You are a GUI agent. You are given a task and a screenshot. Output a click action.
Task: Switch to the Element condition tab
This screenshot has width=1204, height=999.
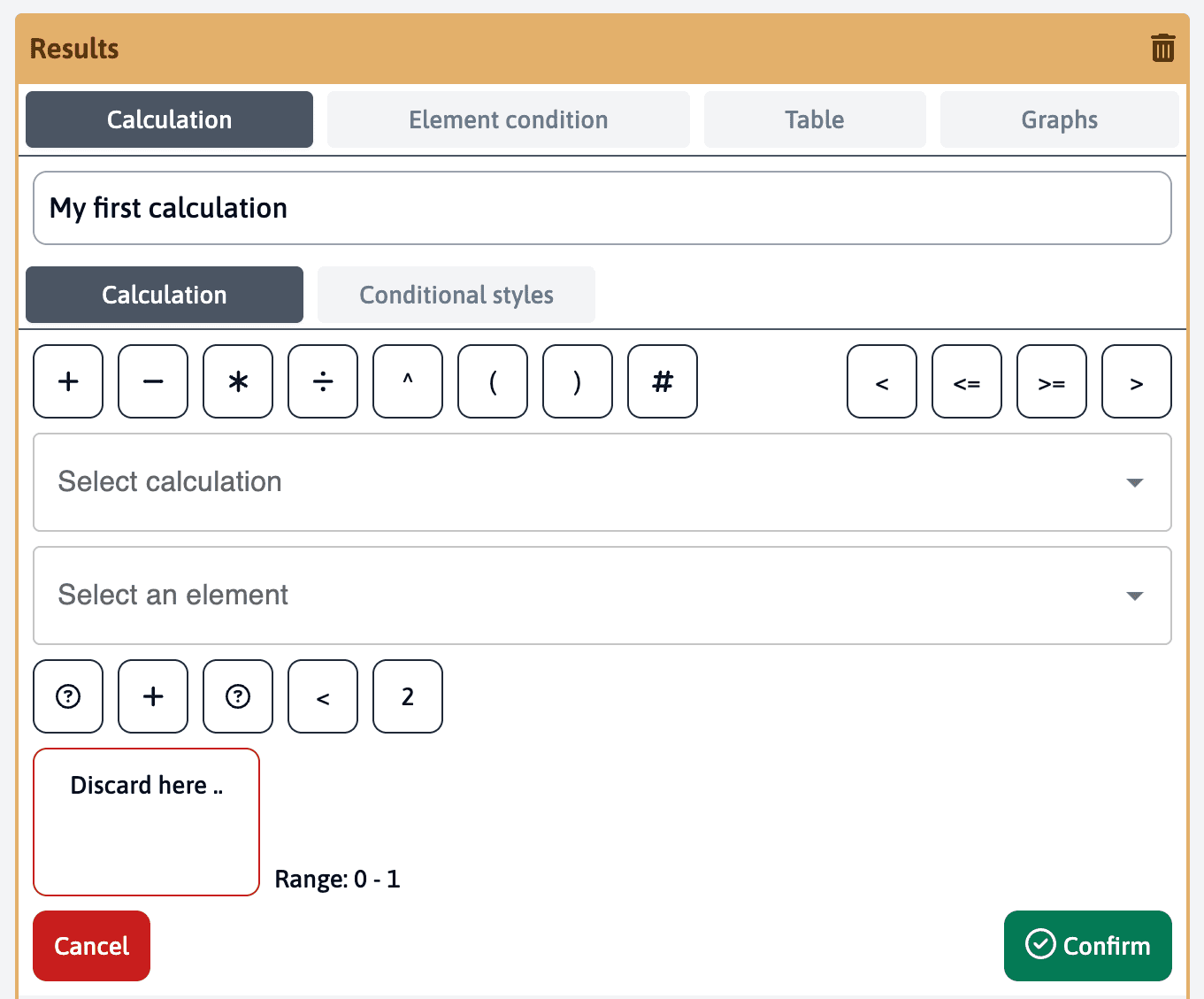(508, 119)
